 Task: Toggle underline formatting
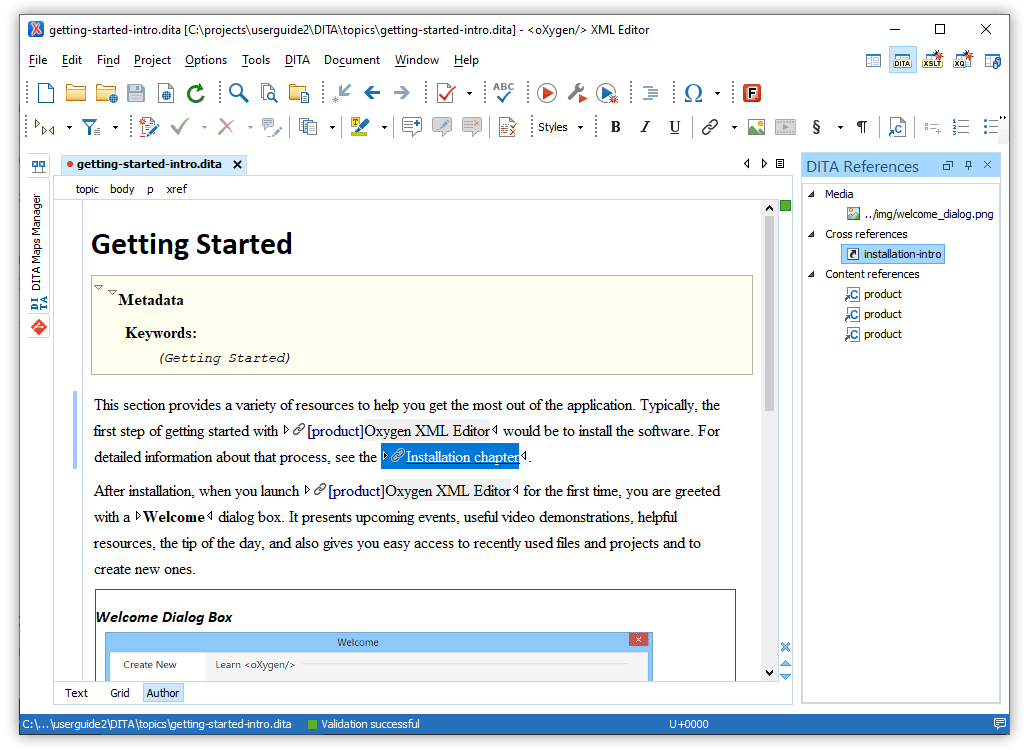(x=675, y=127)
